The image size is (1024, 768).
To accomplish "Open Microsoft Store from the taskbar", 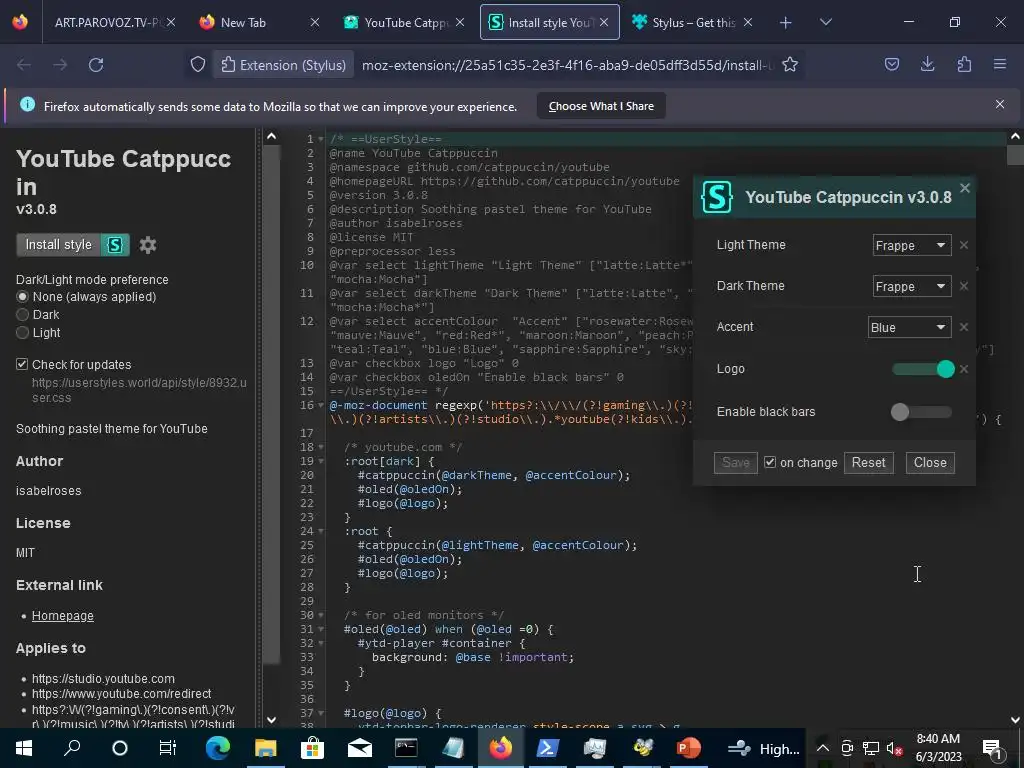I will click(312, 748).
